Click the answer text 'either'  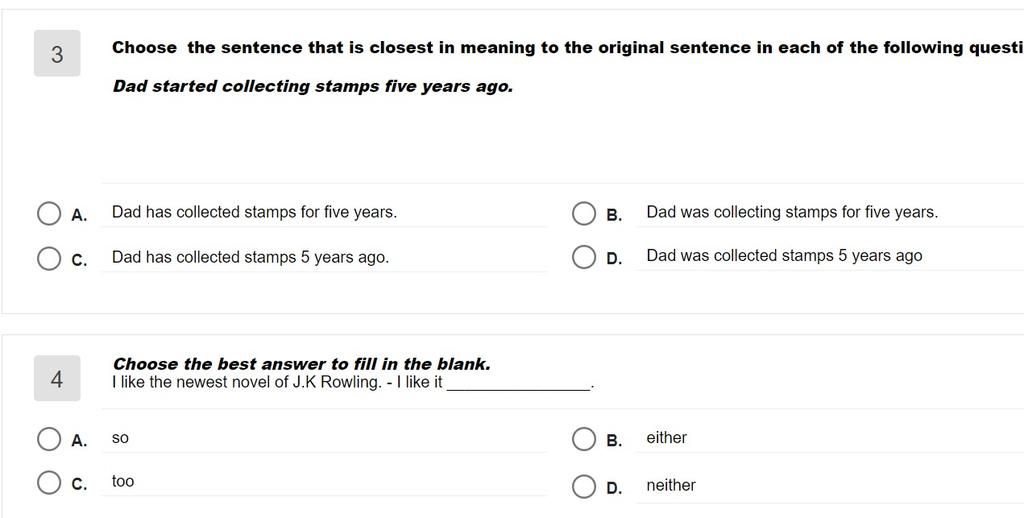coord(667,438)
